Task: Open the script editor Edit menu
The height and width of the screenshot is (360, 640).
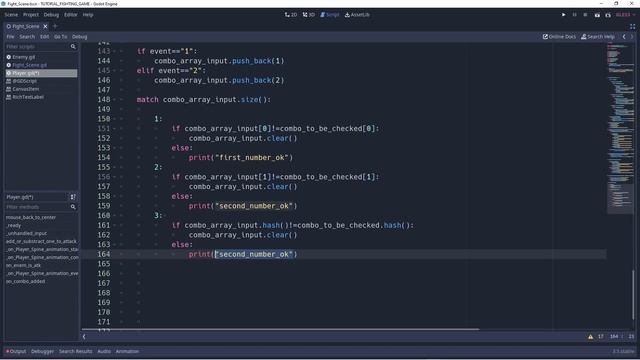Action: click(44, 37)
